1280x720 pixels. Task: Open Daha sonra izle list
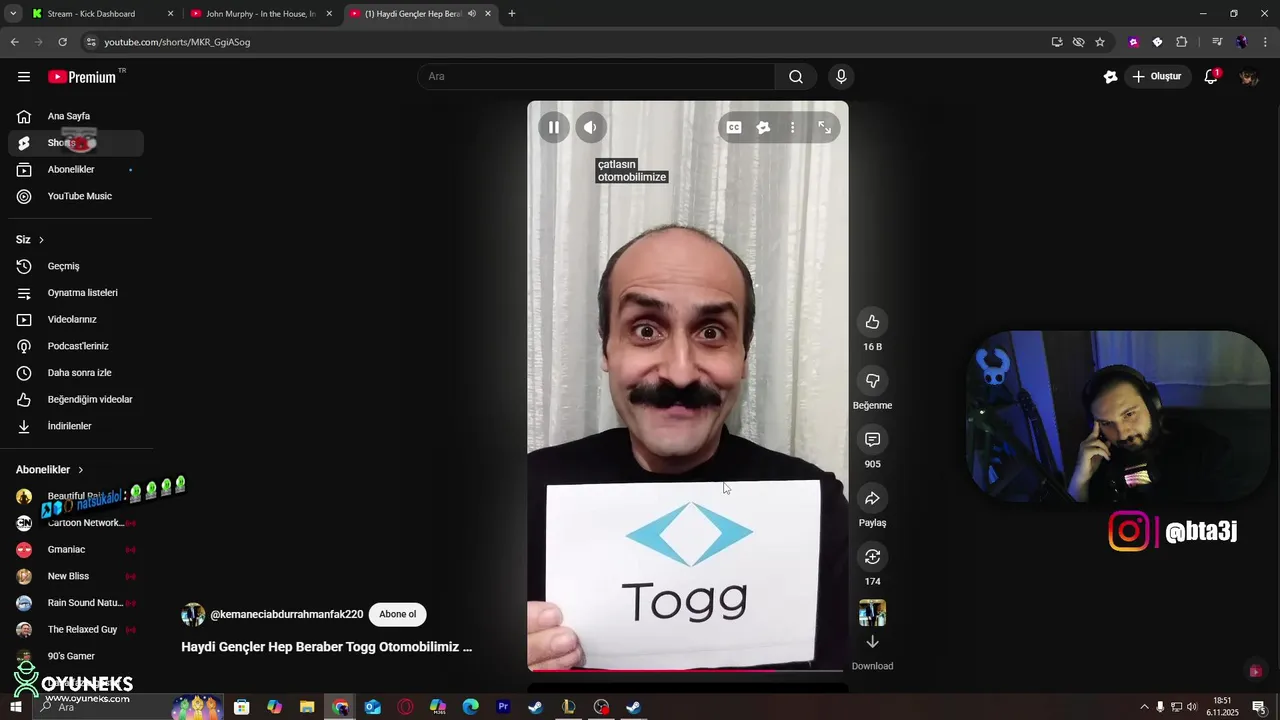coord(76,373)
